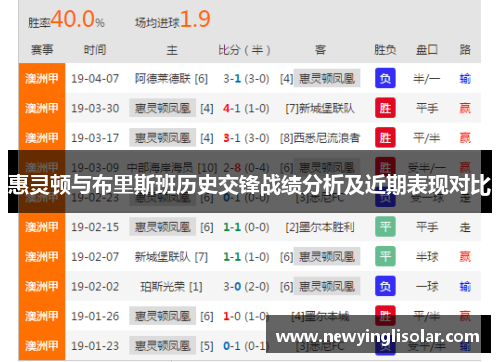Click 惠灵顿凤凰 as home team on 19-01-23
This screenshot has width=500, height=362.
click(163, 346)
